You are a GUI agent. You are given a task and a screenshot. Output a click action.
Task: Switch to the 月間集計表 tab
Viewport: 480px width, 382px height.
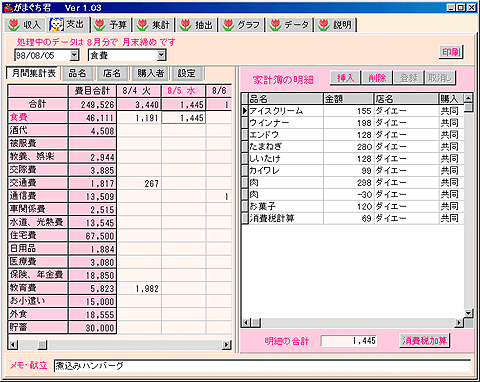tap(33, 73)
